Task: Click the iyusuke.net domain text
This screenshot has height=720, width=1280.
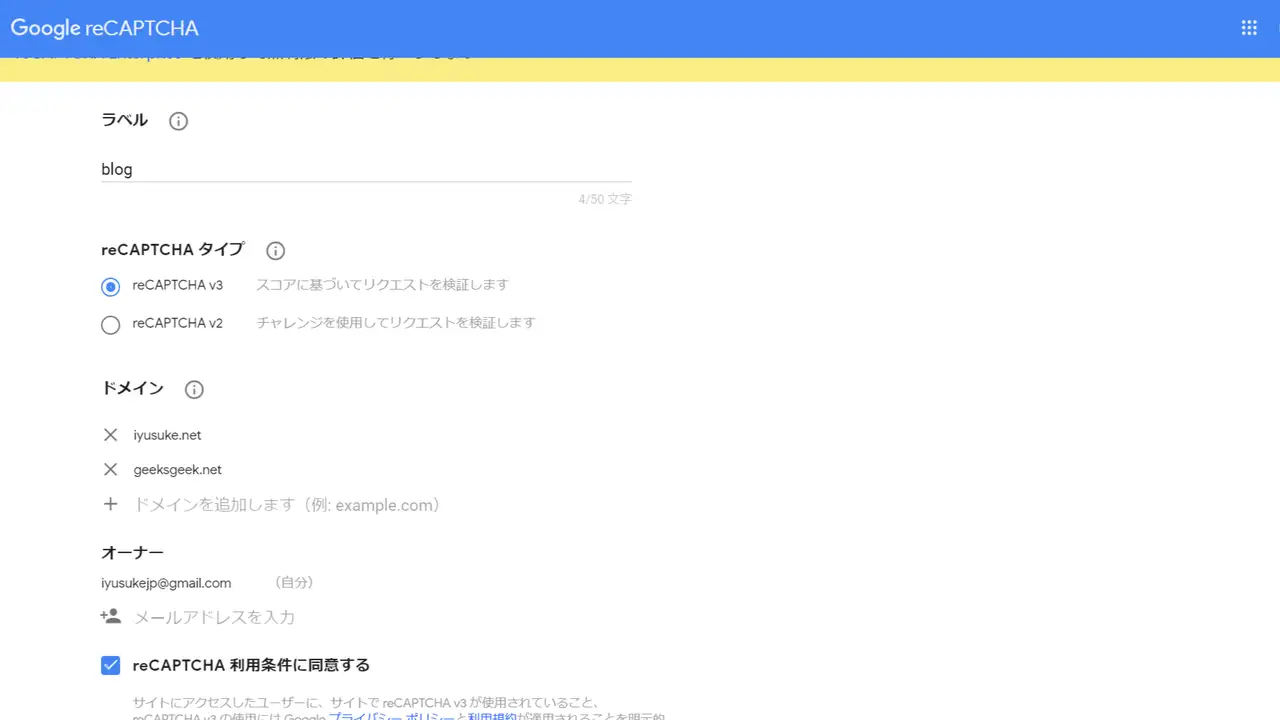Action: [168, 435]
